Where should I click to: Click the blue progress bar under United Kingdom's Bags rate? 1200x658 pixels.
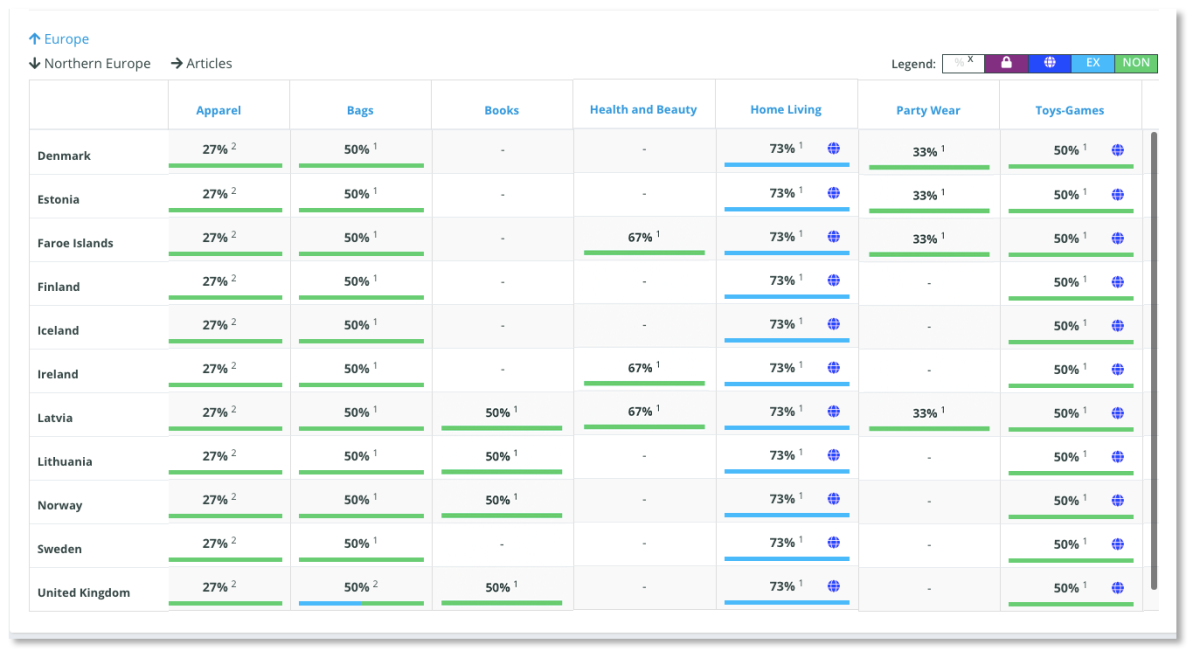point(330,604)
